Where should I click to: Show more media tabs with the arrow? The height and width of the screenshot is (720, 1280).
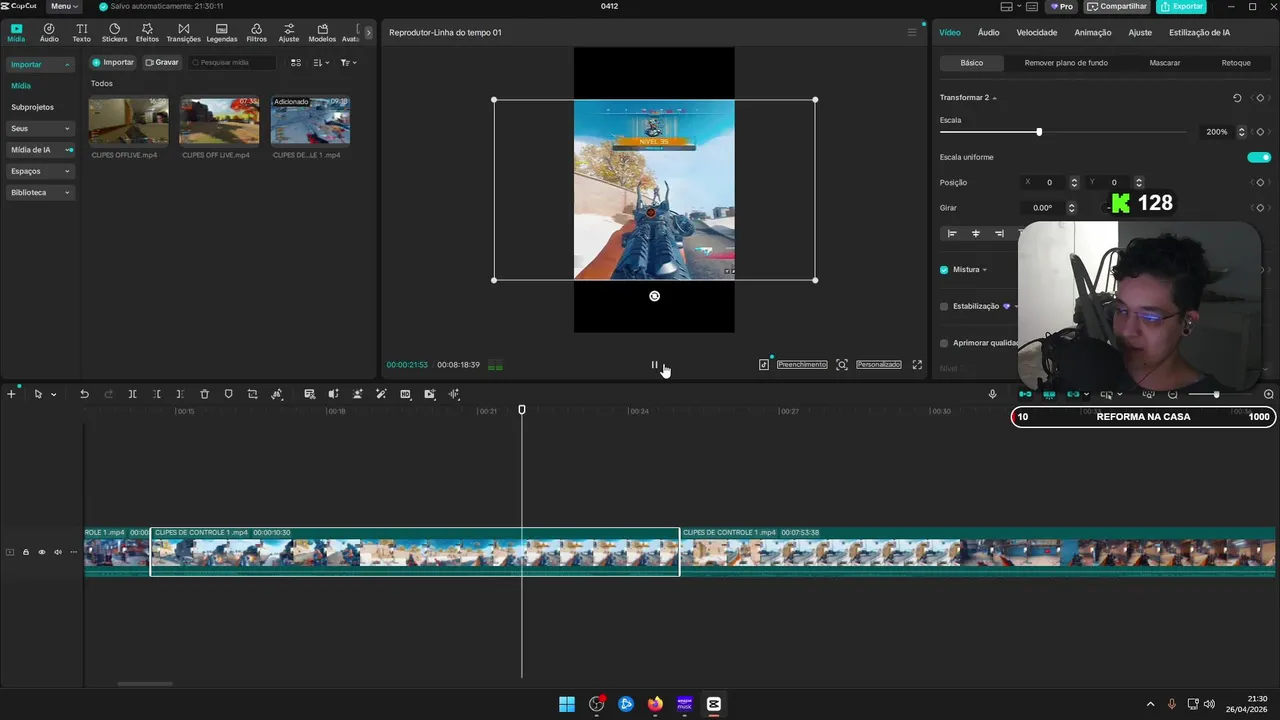pos(368,32)
